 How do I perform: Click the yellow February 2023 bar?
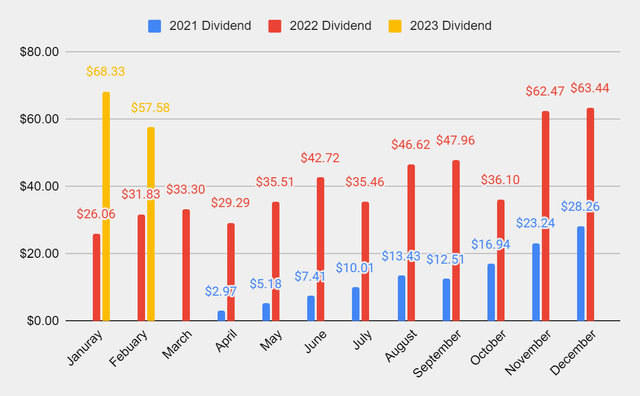coord(151,224)
